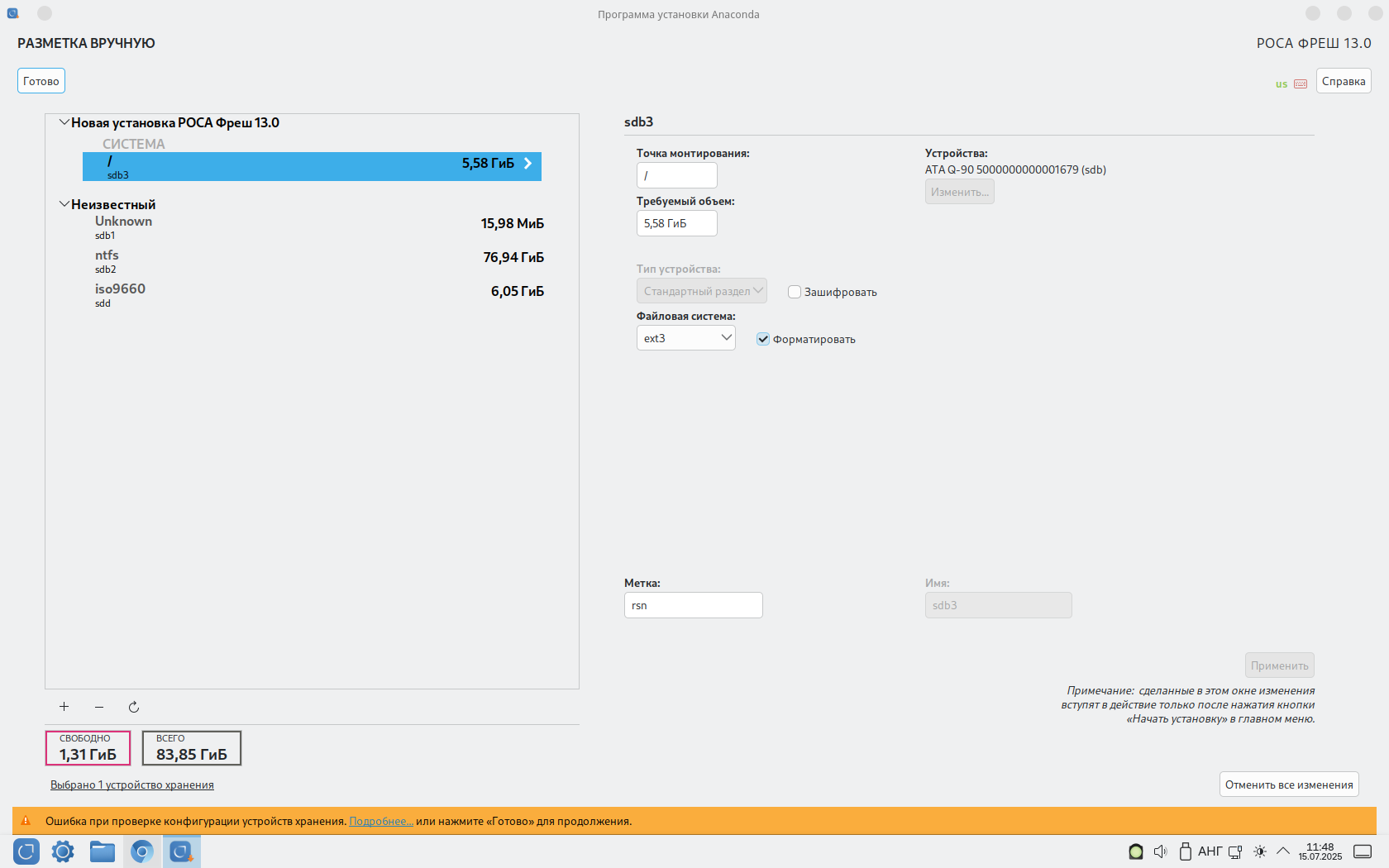Open the ROSA start menu in taskbar

tap(26, 851)
